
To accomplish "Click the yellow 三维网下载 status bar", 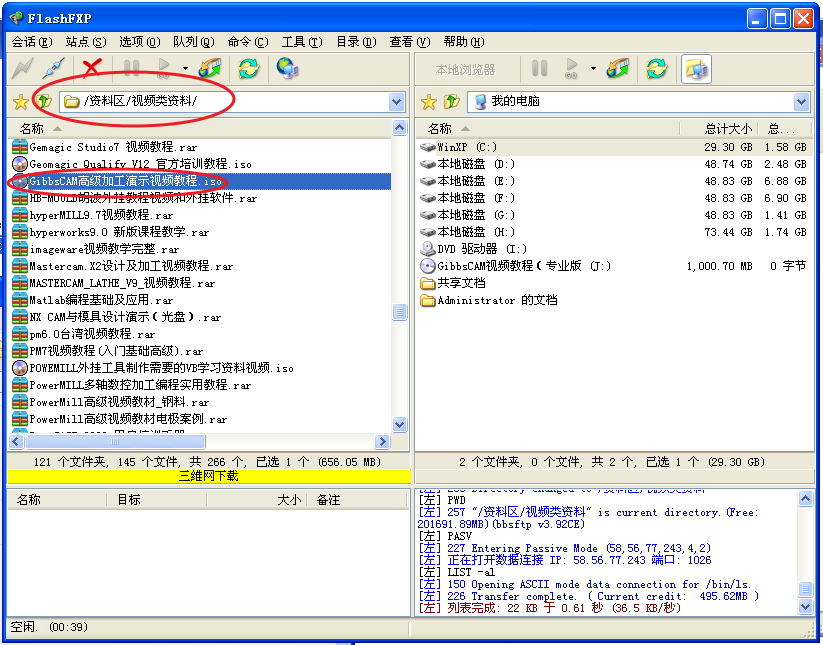I will (x=208, y=476).
